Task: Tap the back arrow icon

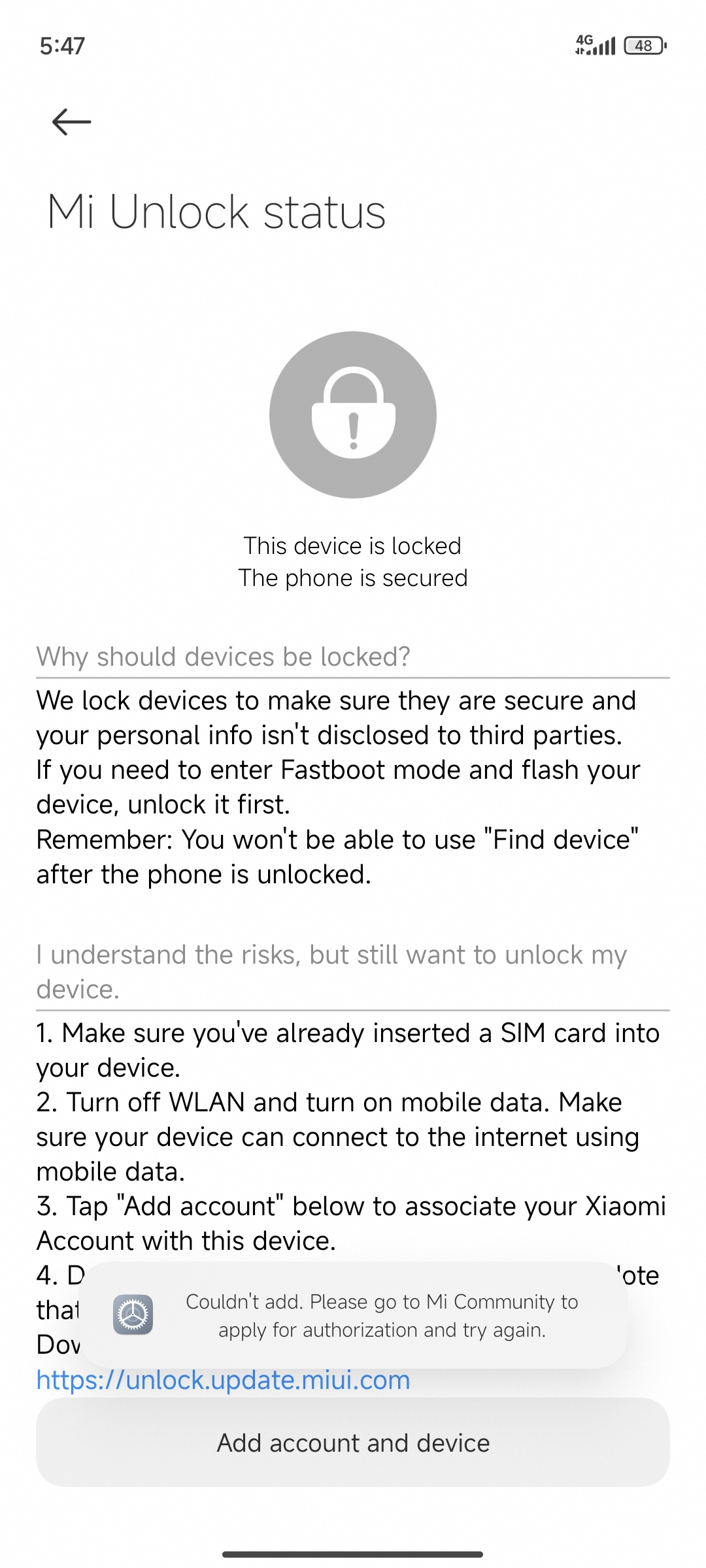Action: [x=71, y=122]
